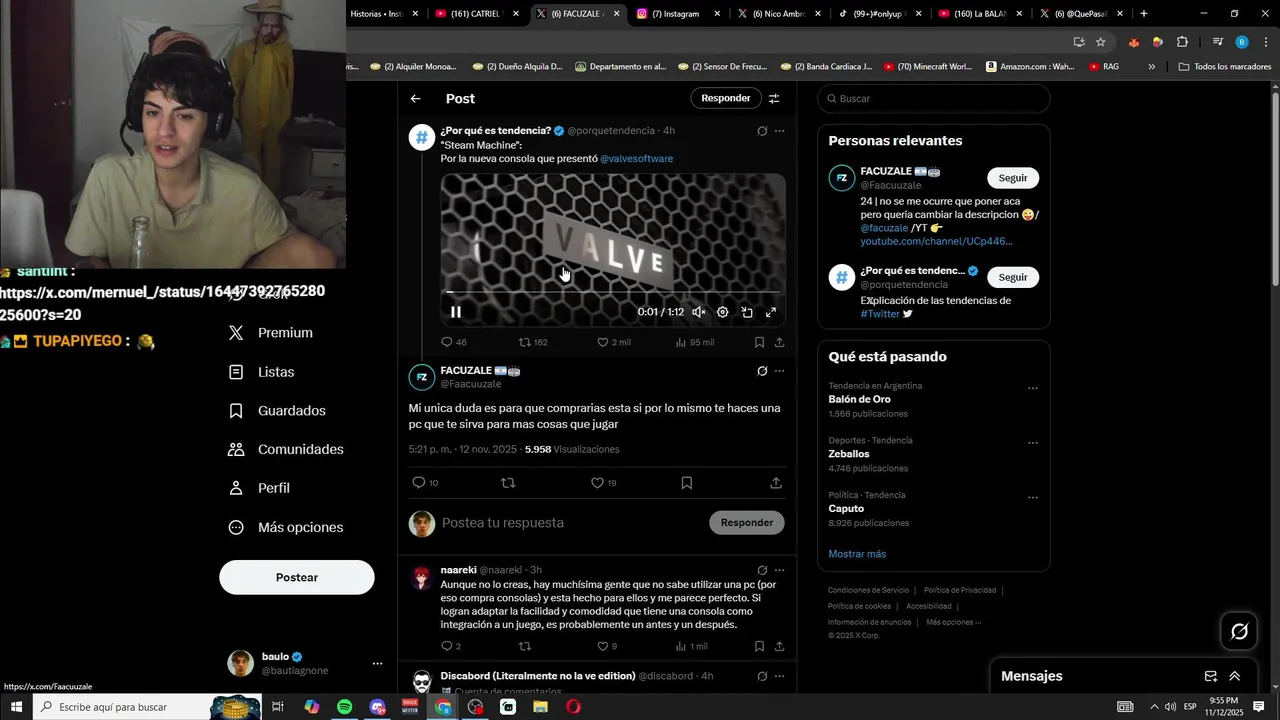Open more options on Discabord reply
This screenshot has height=720, width=1280.
coord(779,676)
